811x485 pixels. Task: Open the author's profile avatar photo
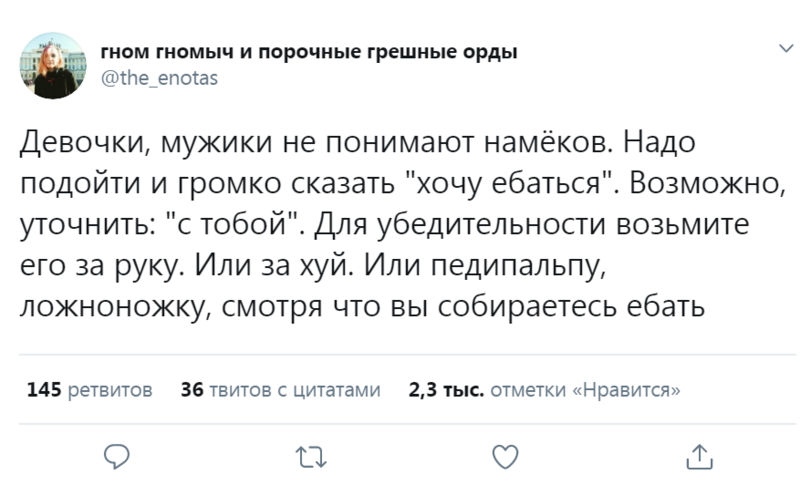tap(53, 65)
